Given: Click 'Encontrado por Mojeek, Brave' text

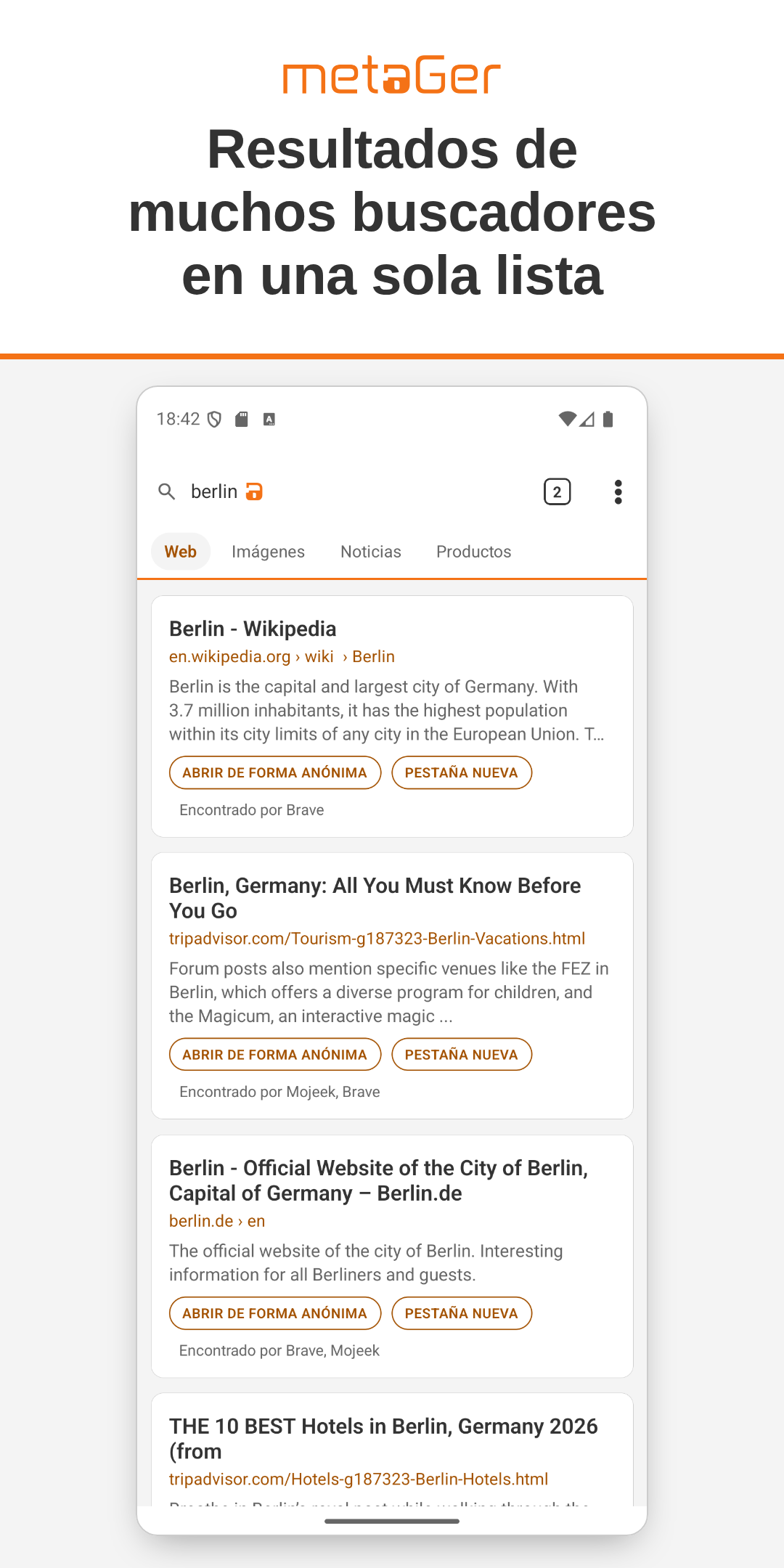Looking at the screenshot, I should 279,1092.
